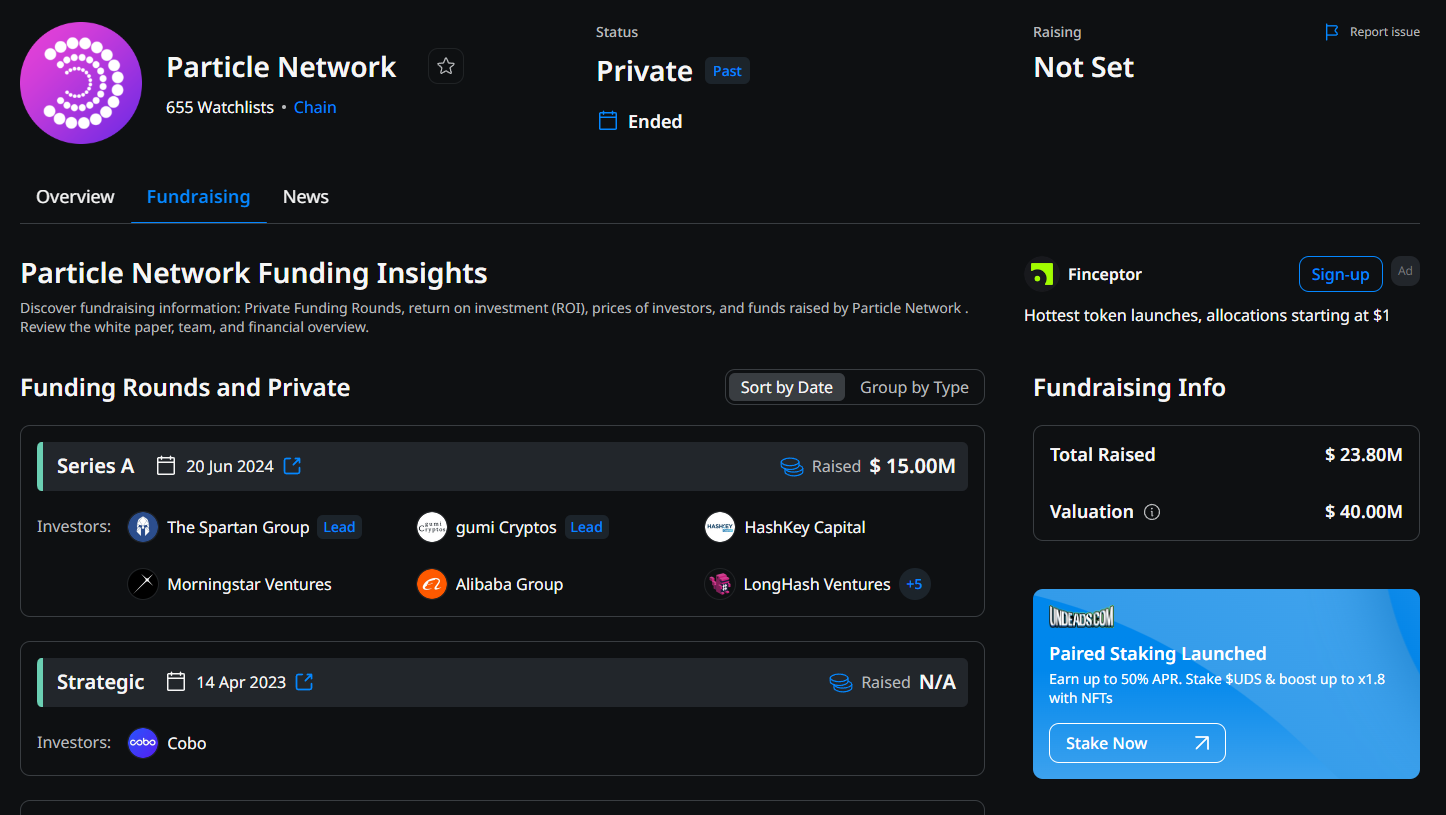Click the Undeads.com logo in ad
Image resolution: width=1446 pixels, height=815 pixels.
(1081, 617)
